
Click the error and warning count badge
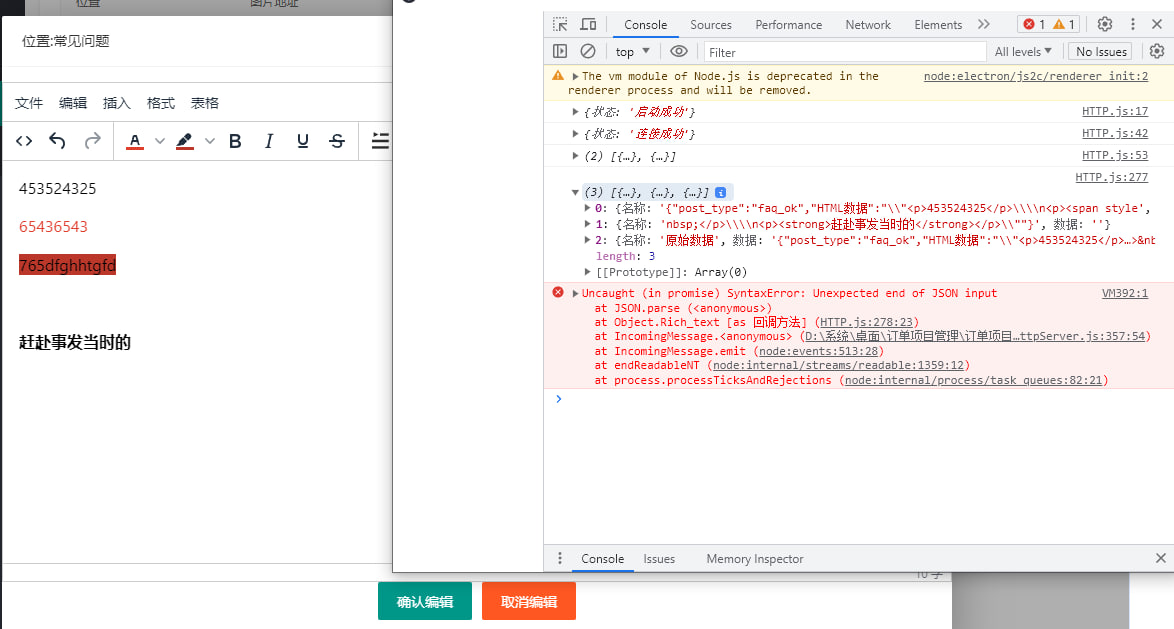(1048, 25)
